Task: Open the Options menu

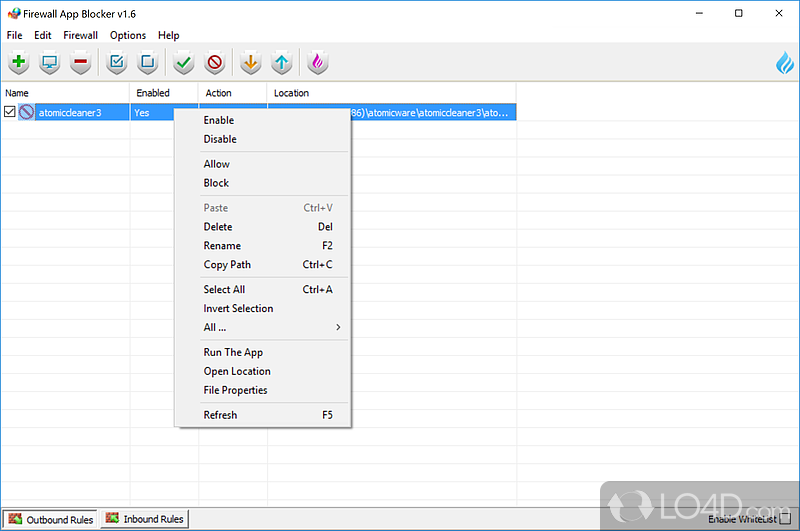Action: (x=128, y=35)
